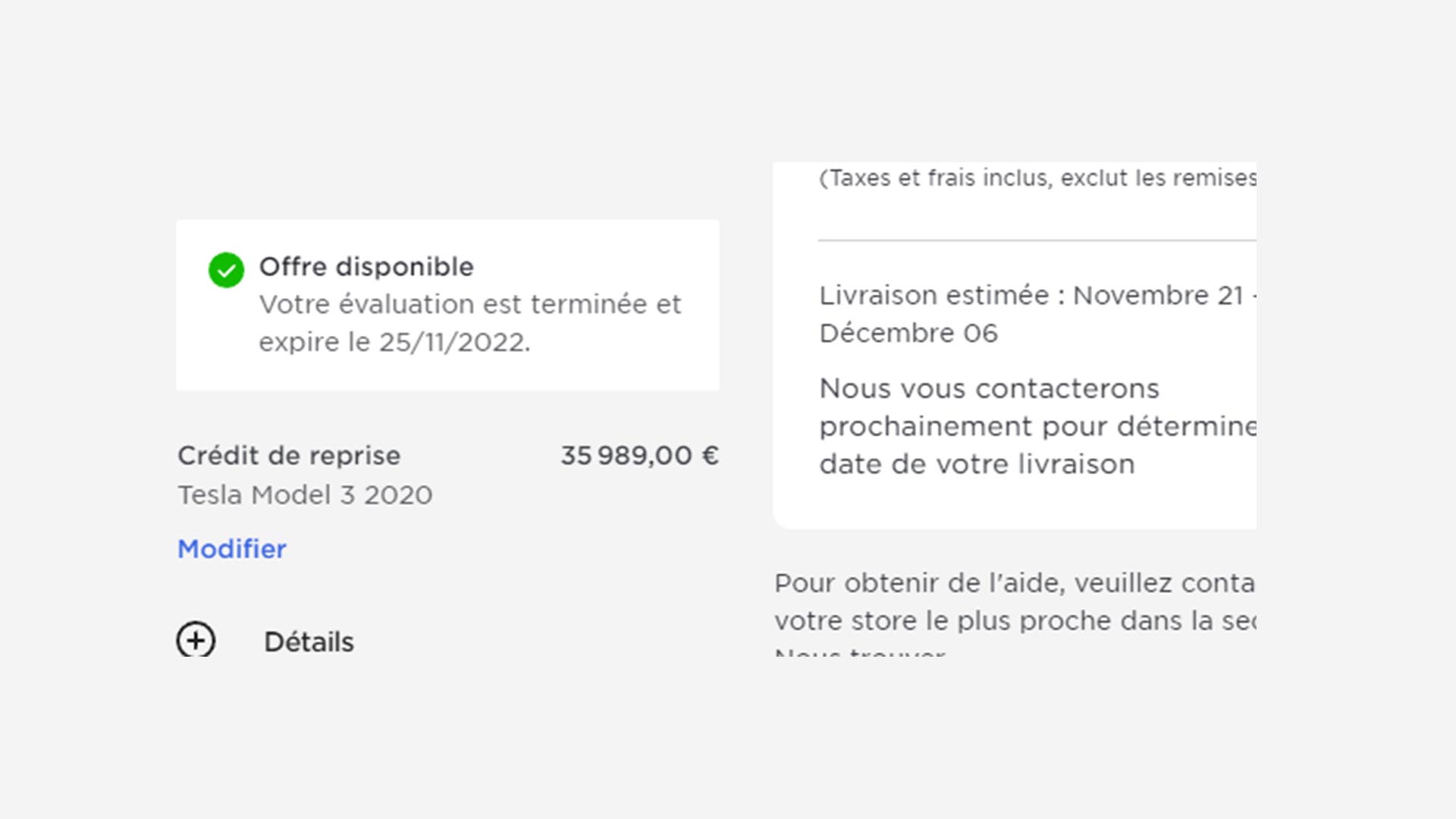
Task: Click the divider line above Livraison estimée
Action: point(1037,240)
